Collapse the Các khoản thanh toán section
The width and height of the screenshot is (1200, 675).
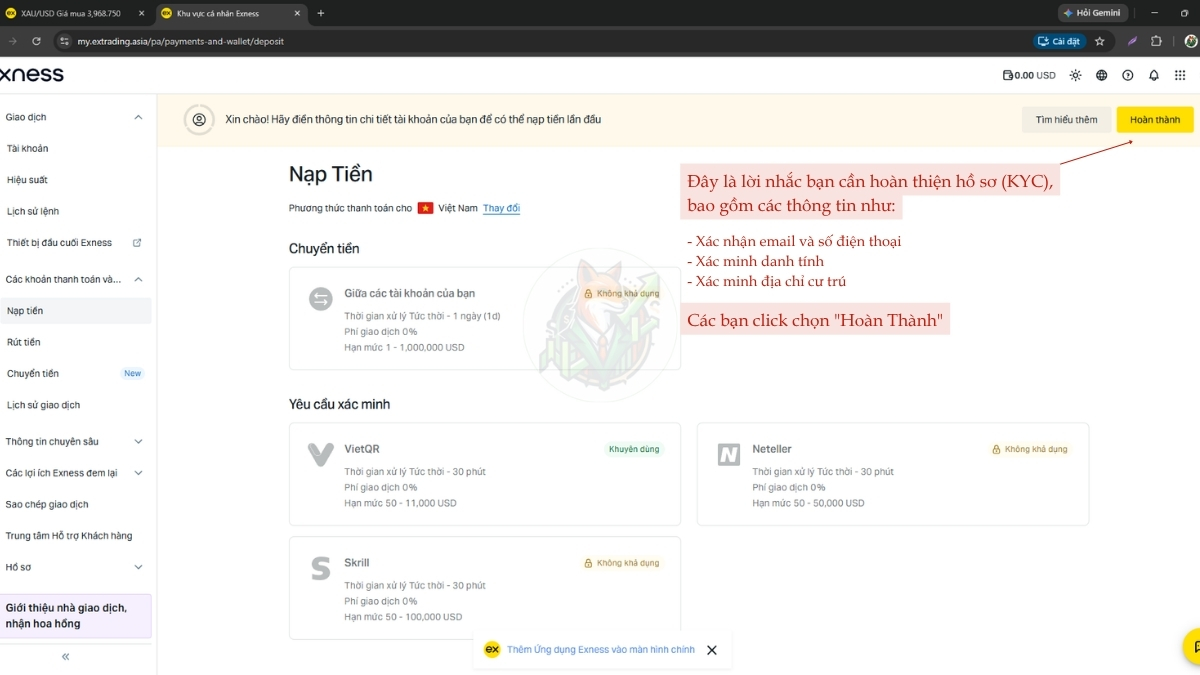pos(138,279)
